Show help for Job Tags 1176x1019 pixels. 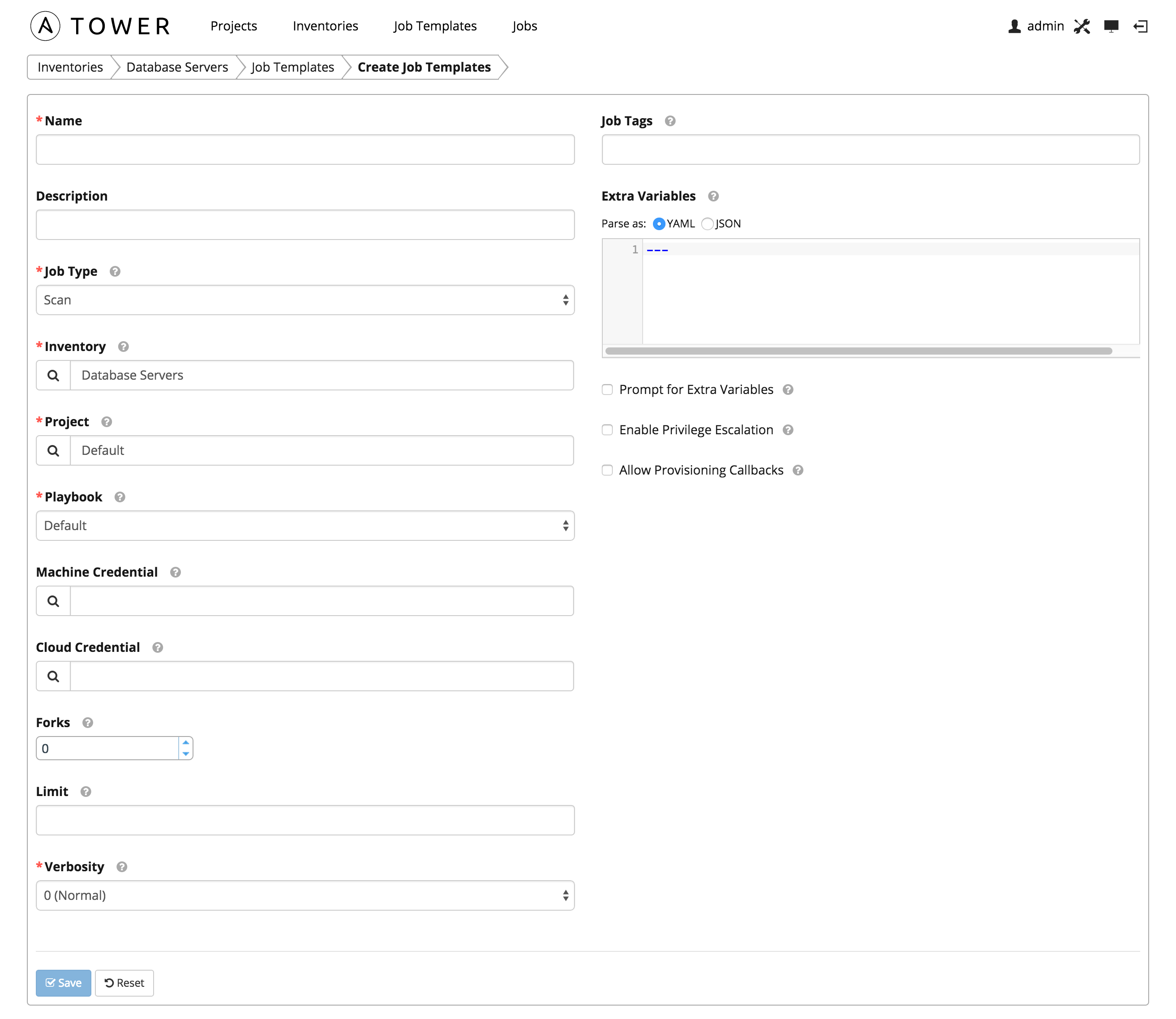click(x=670, y=120)
